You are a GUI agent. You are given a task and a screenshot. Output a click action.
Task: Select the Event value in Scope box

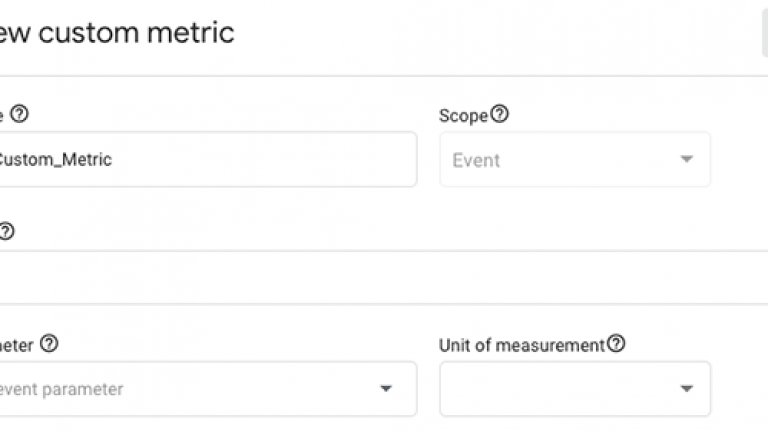(477, 160)
